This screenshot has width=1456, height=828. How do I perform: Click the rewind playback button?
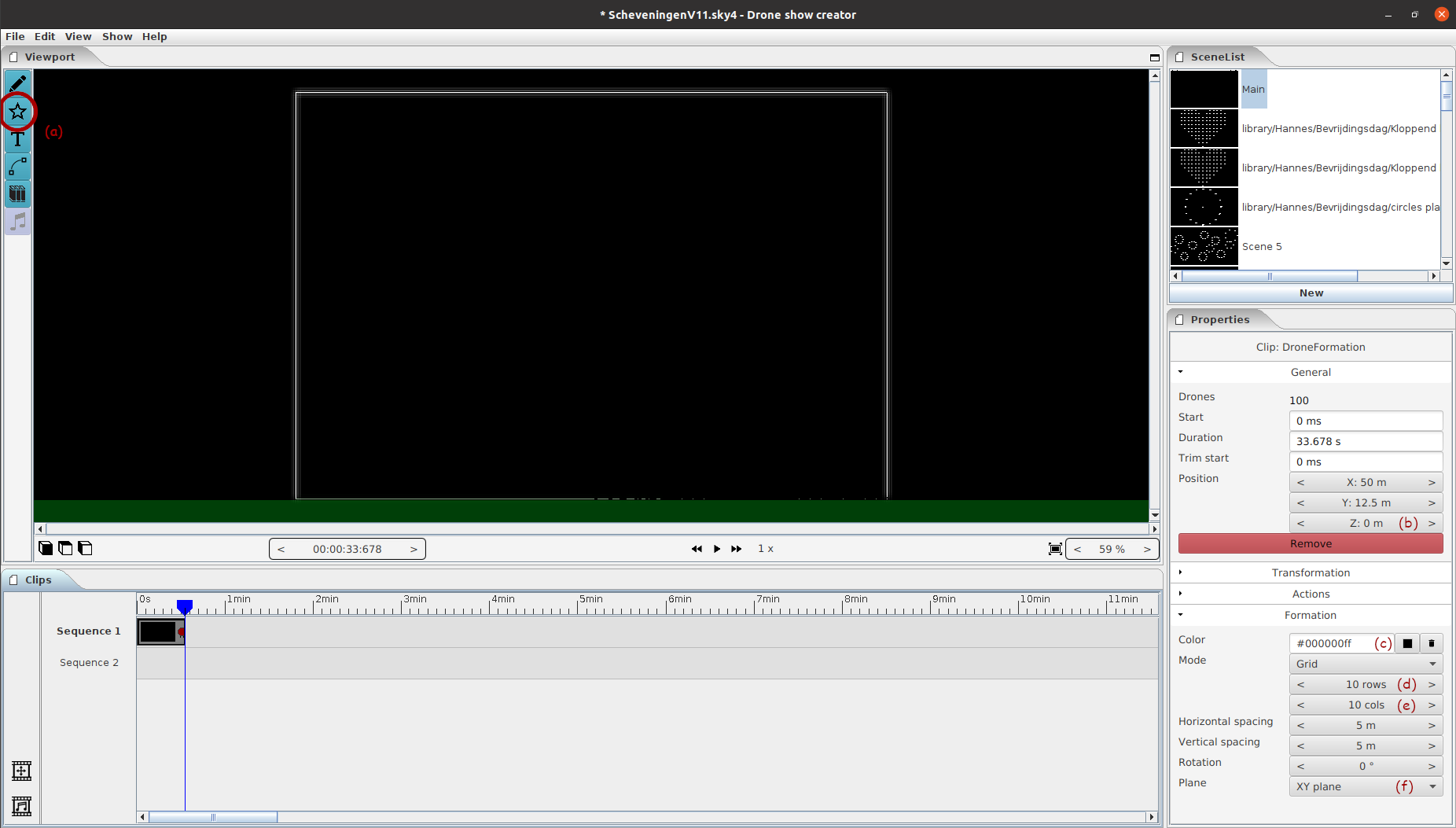tap(697, 549)
